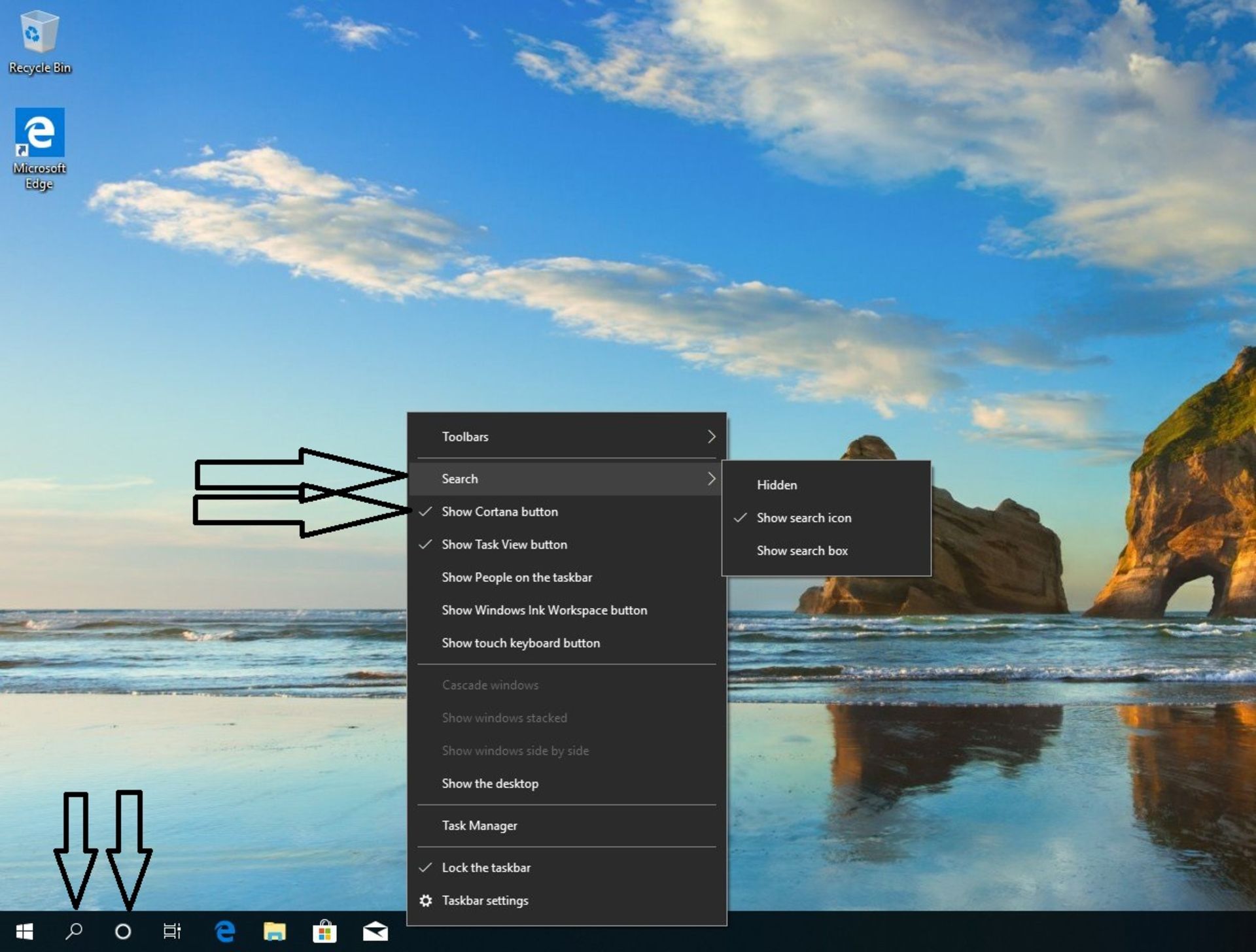The height and width of the screenshot is (952, 1256).
Task: Uncheck Show Cortana button
Action: (x=500, y=512)
